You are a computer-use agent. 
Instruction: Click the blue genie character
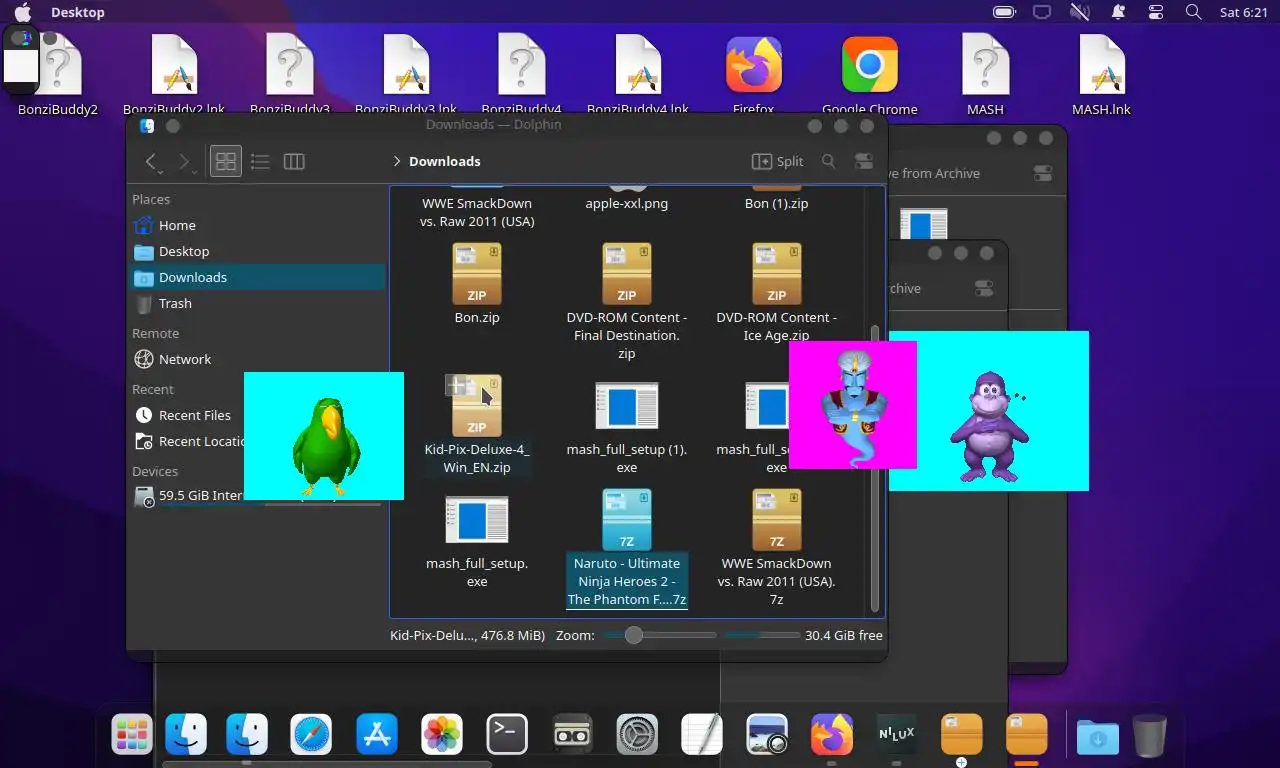point(852,408)
